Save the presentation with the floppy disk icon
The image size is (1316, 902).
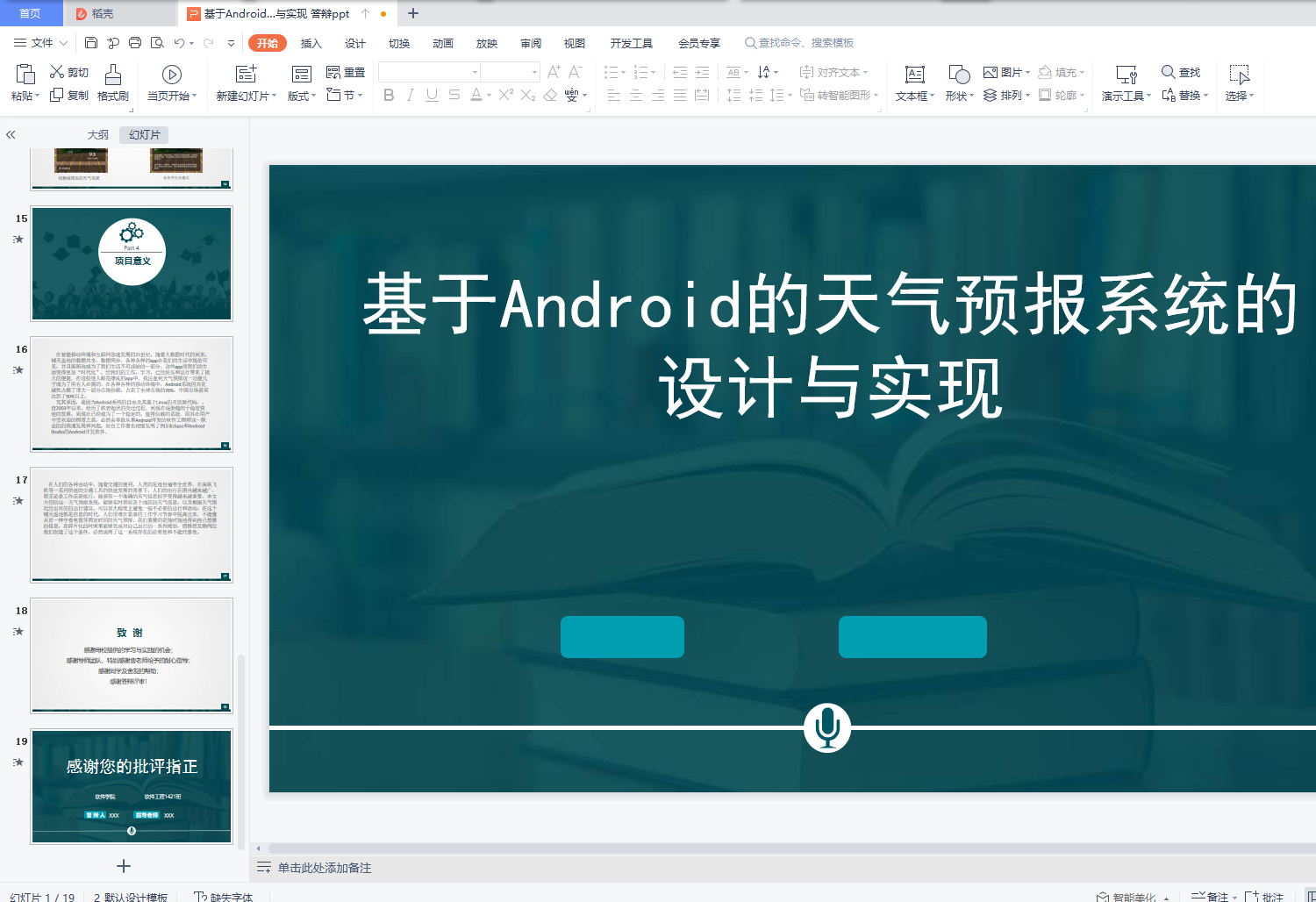91,42
